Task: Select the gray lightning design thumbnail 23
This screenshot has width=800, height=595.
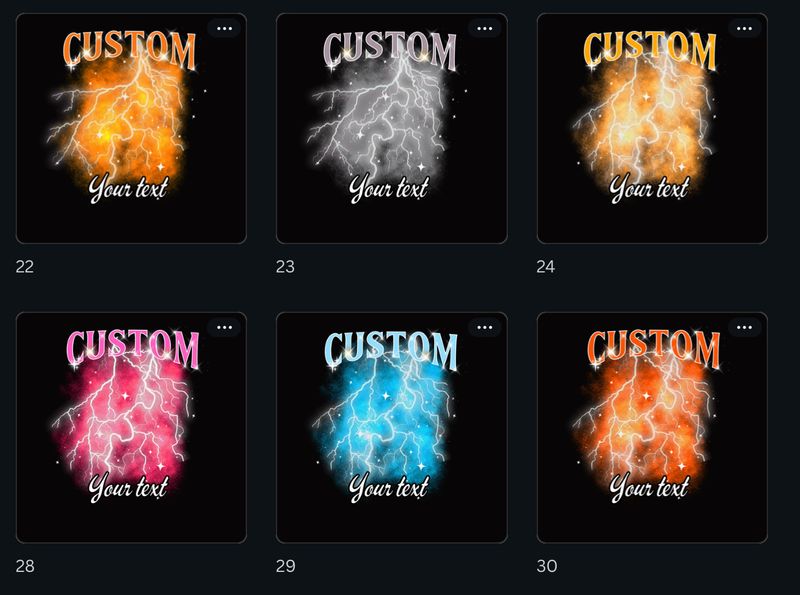Action: 391,129
